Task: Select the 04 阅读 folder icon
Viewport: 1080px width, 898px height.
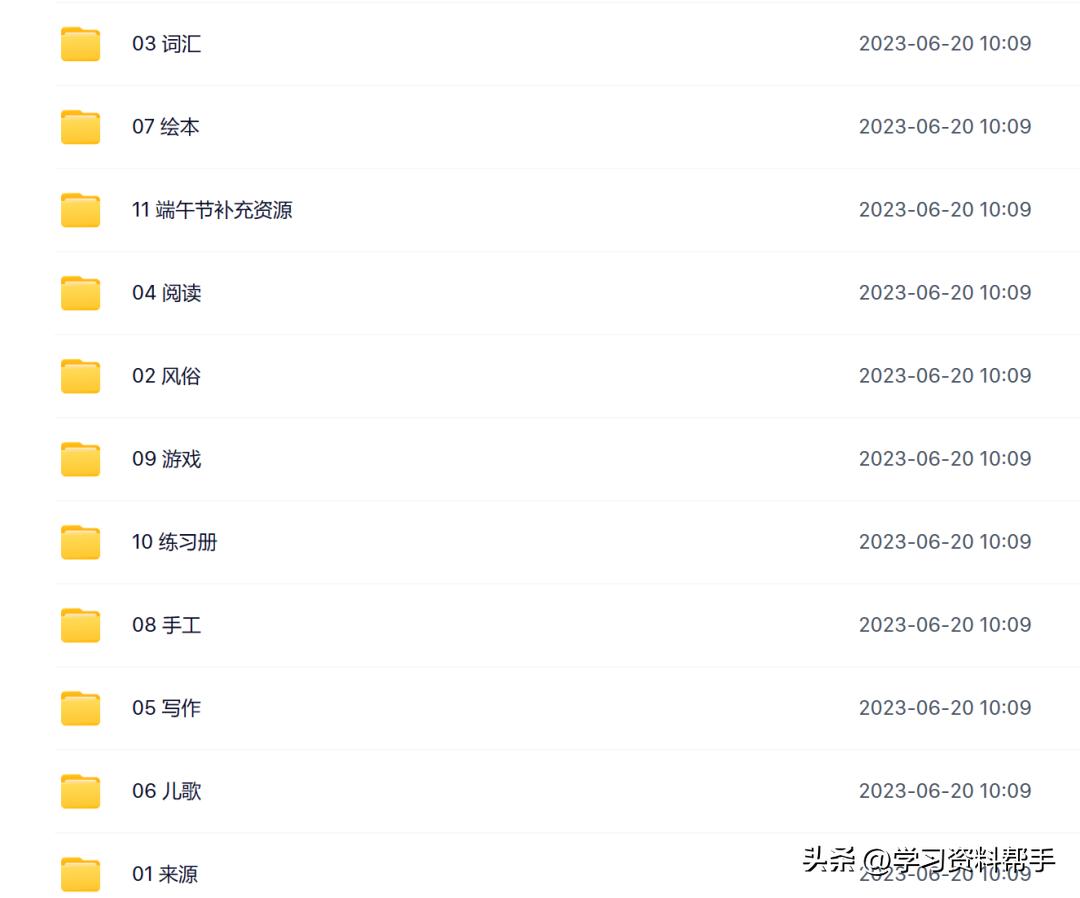Action: (x=81, y=293)
